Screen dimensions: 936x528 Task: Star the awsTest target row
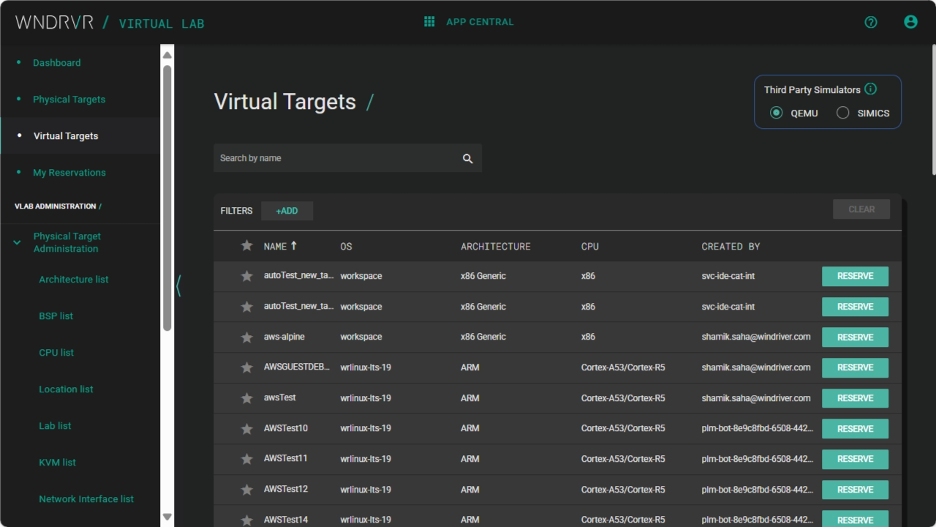pos(247,398)
